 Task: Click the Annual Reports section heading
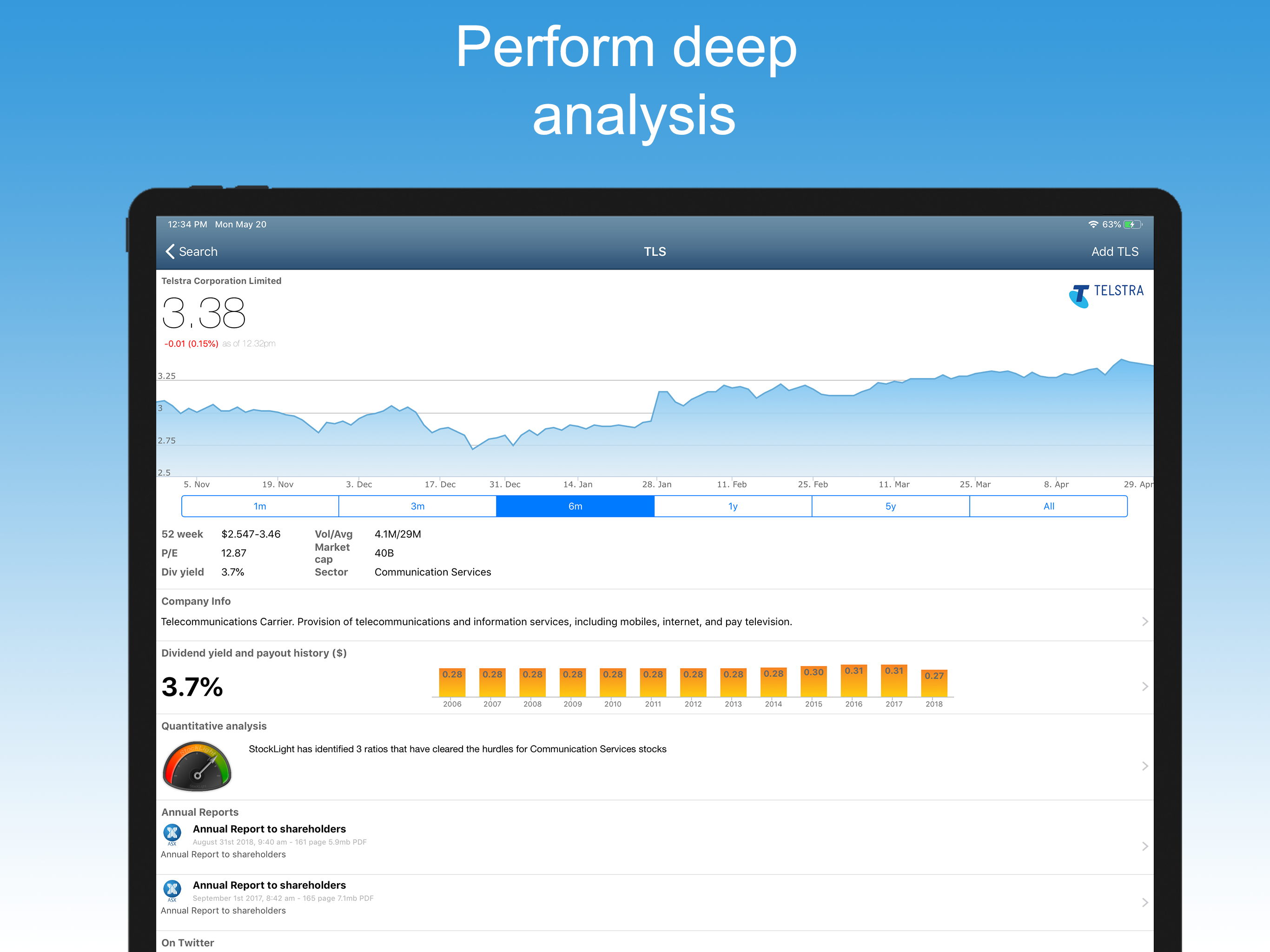pos(200,812)
